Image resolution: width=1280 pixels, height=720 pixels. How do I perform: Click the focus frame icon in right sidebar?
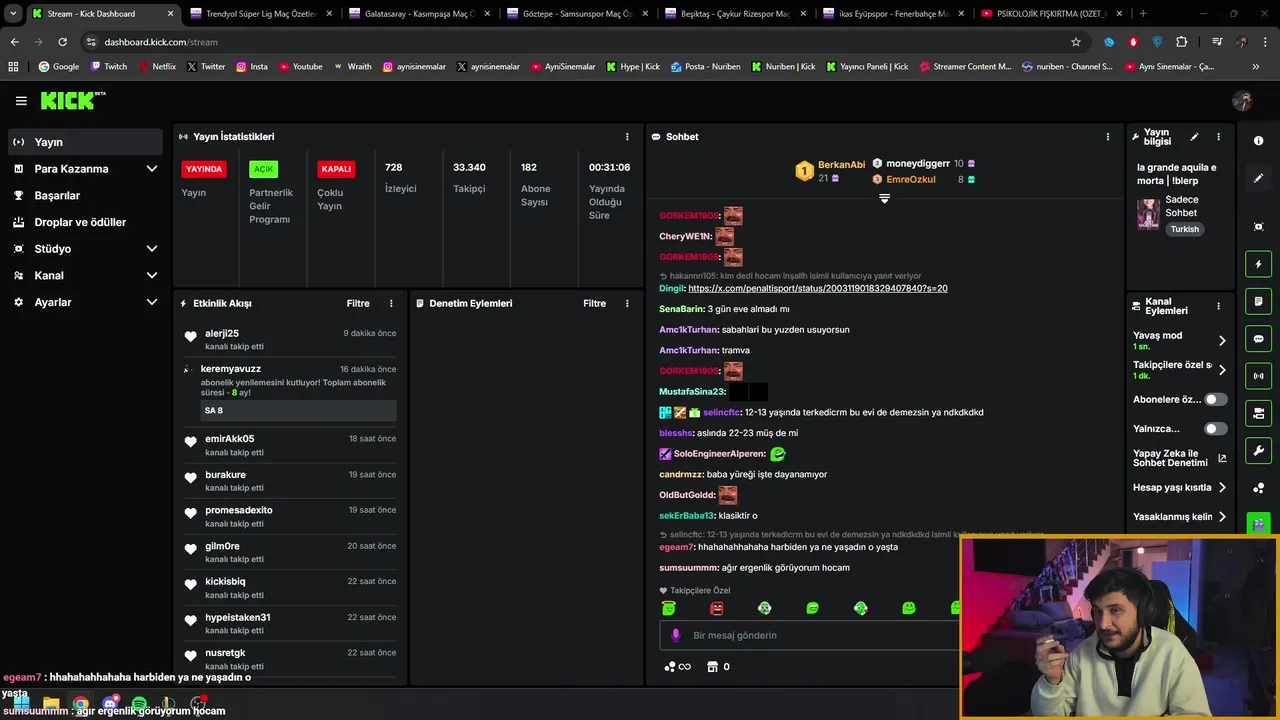click(1258, 227)
